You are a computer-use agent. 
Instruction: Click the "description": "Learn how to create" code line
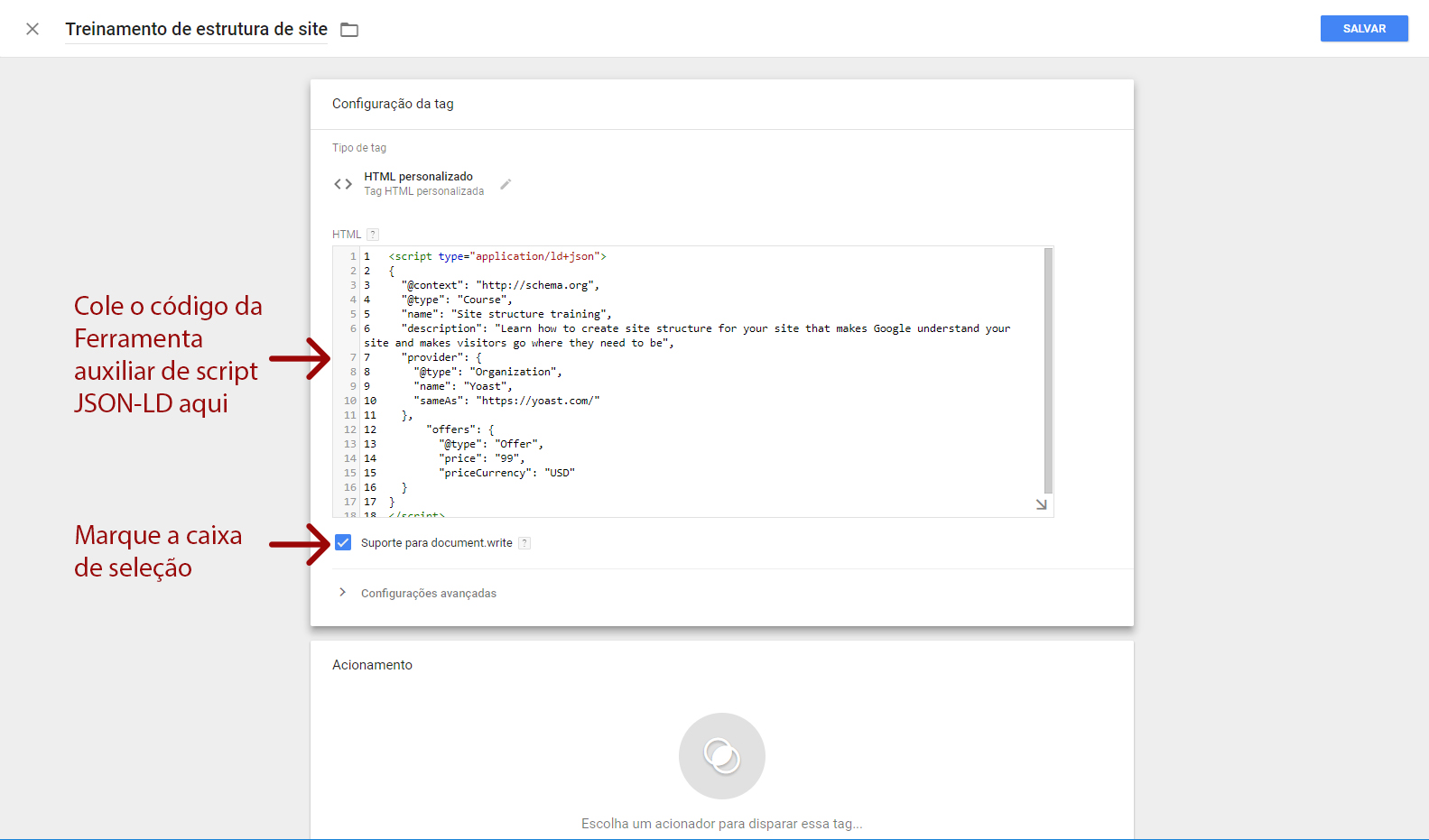[687, 336]
